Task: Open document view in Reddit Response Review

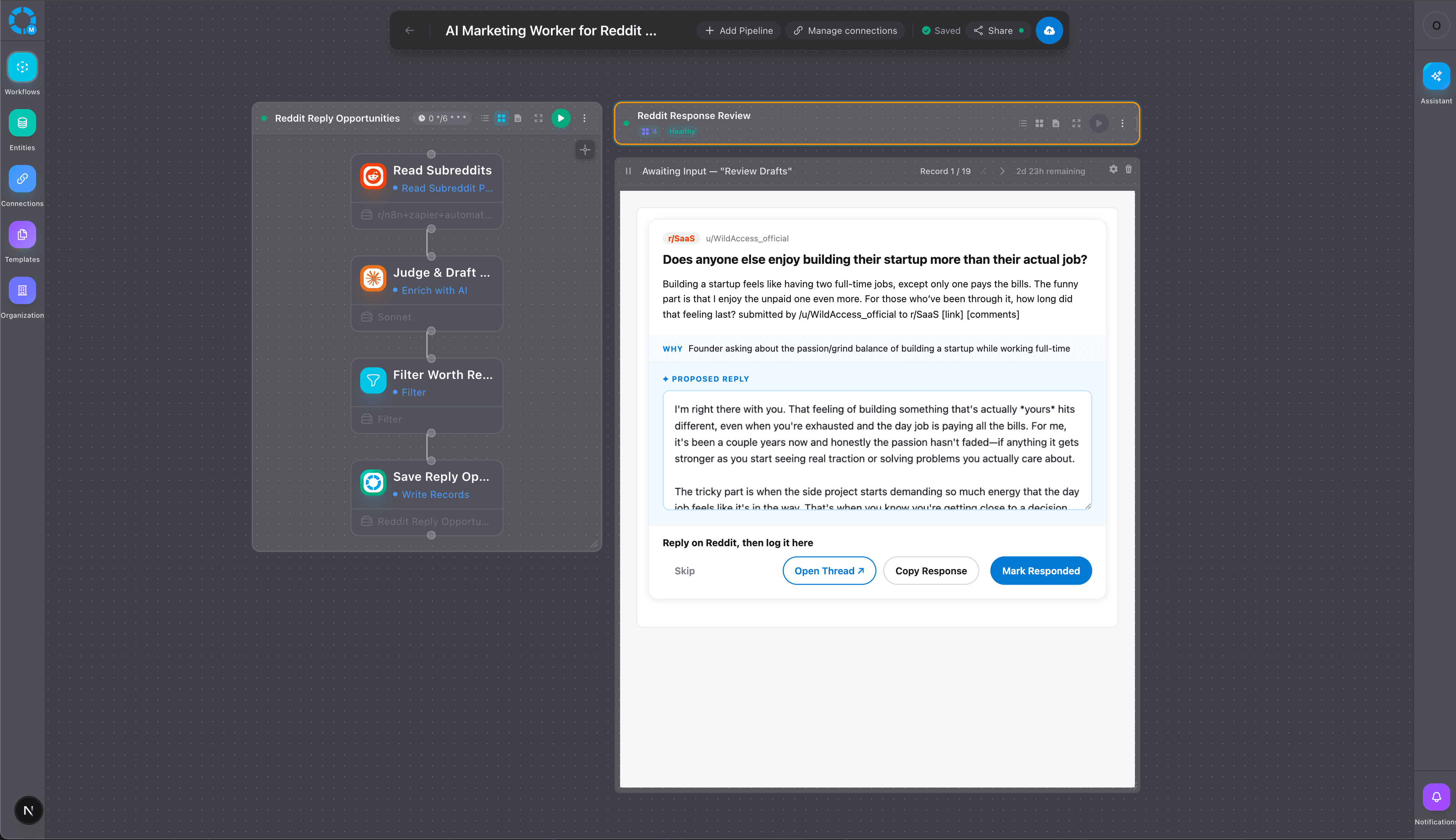Action: coord(1055,124)
